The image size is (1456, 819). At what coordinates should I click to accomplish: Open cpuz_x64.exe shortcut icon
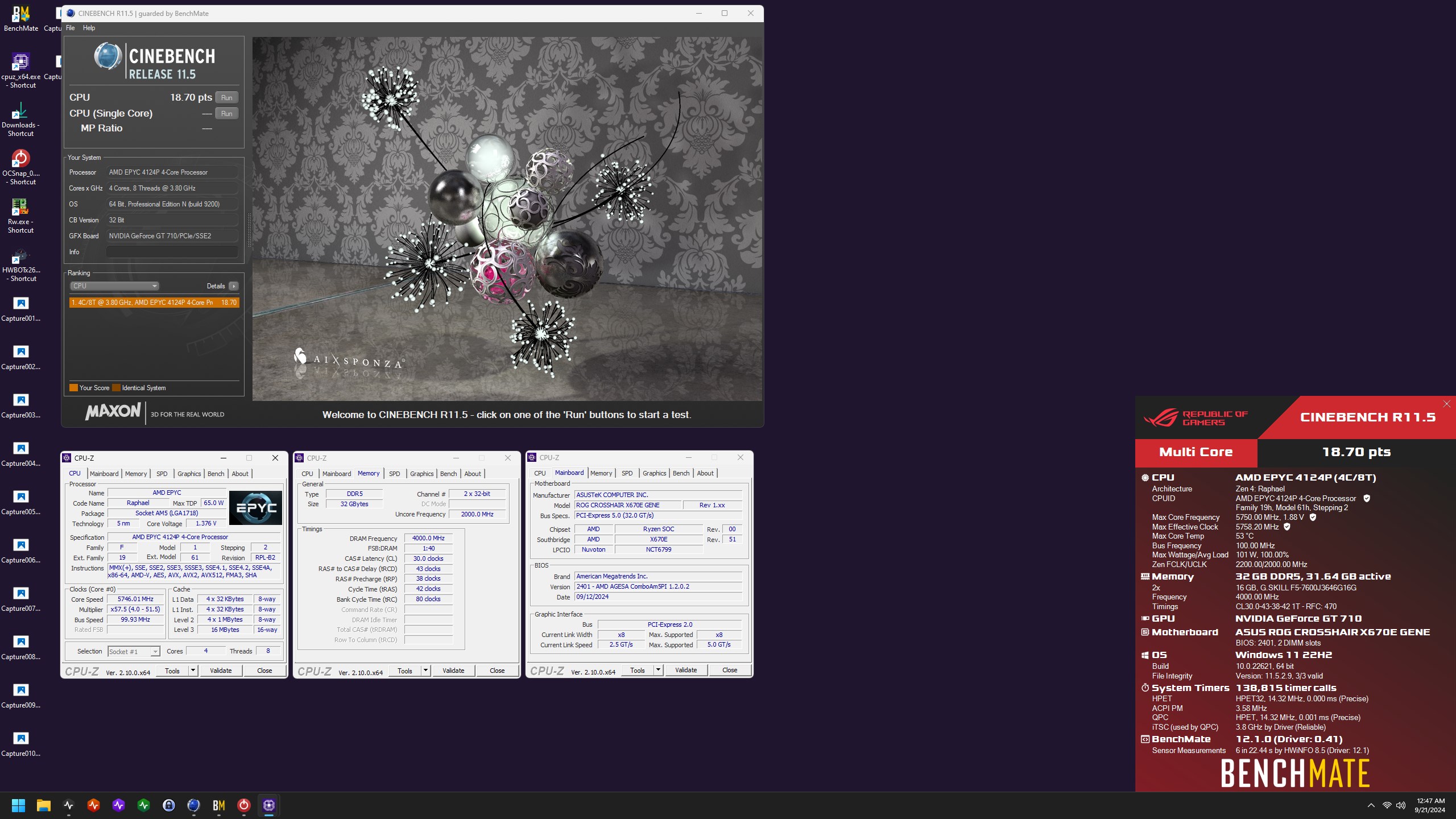(20, 71)
